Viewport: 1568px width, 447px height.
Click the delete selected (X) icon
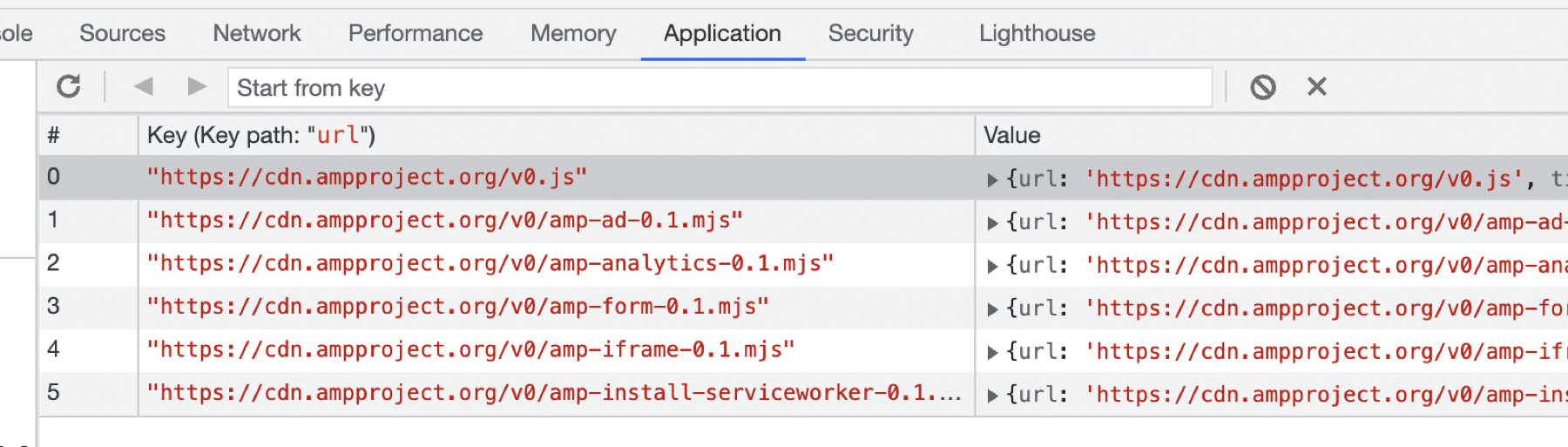tap(1317, 87)
